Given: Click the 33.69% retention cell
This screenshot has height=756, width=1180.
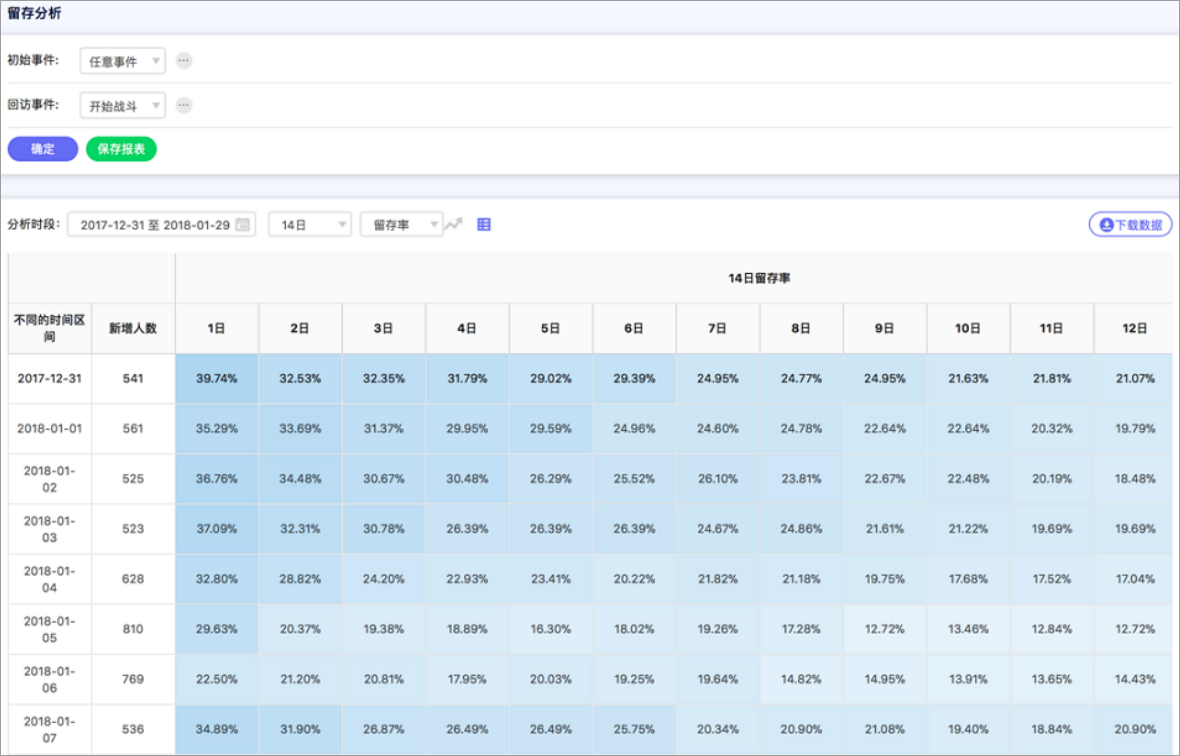Looking at the screenshot, I should pyautogui.click(x=300, y=428).
